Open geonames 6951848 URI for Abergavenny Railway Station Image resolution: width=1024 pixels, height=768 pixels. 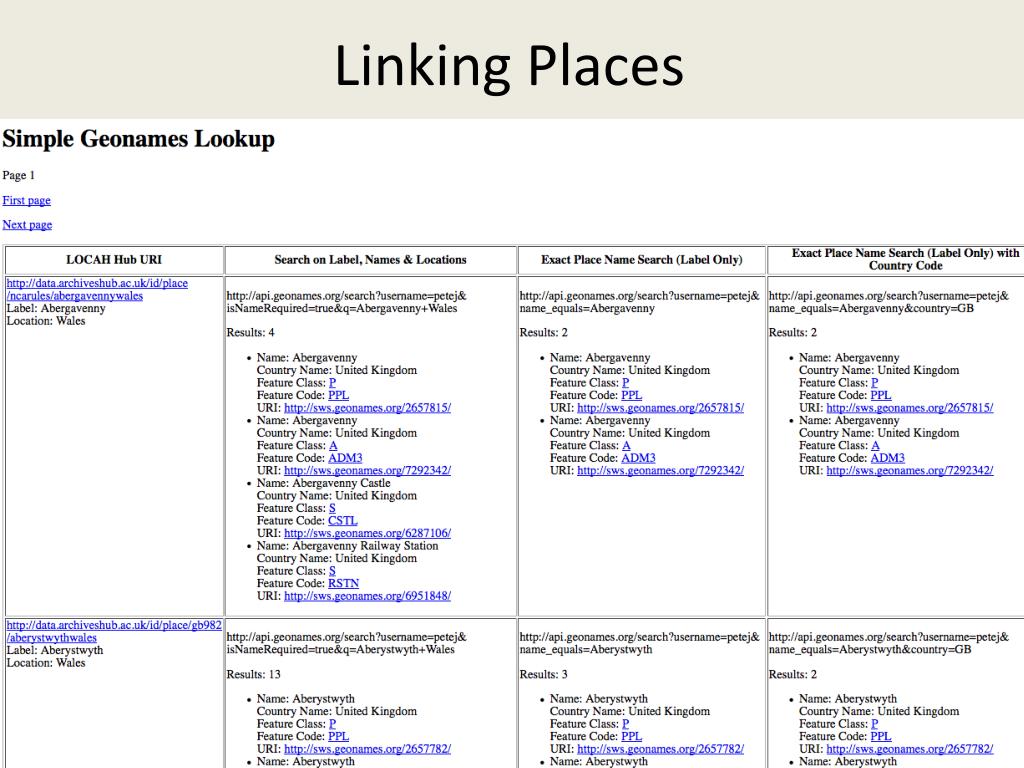tap(367, 596)
